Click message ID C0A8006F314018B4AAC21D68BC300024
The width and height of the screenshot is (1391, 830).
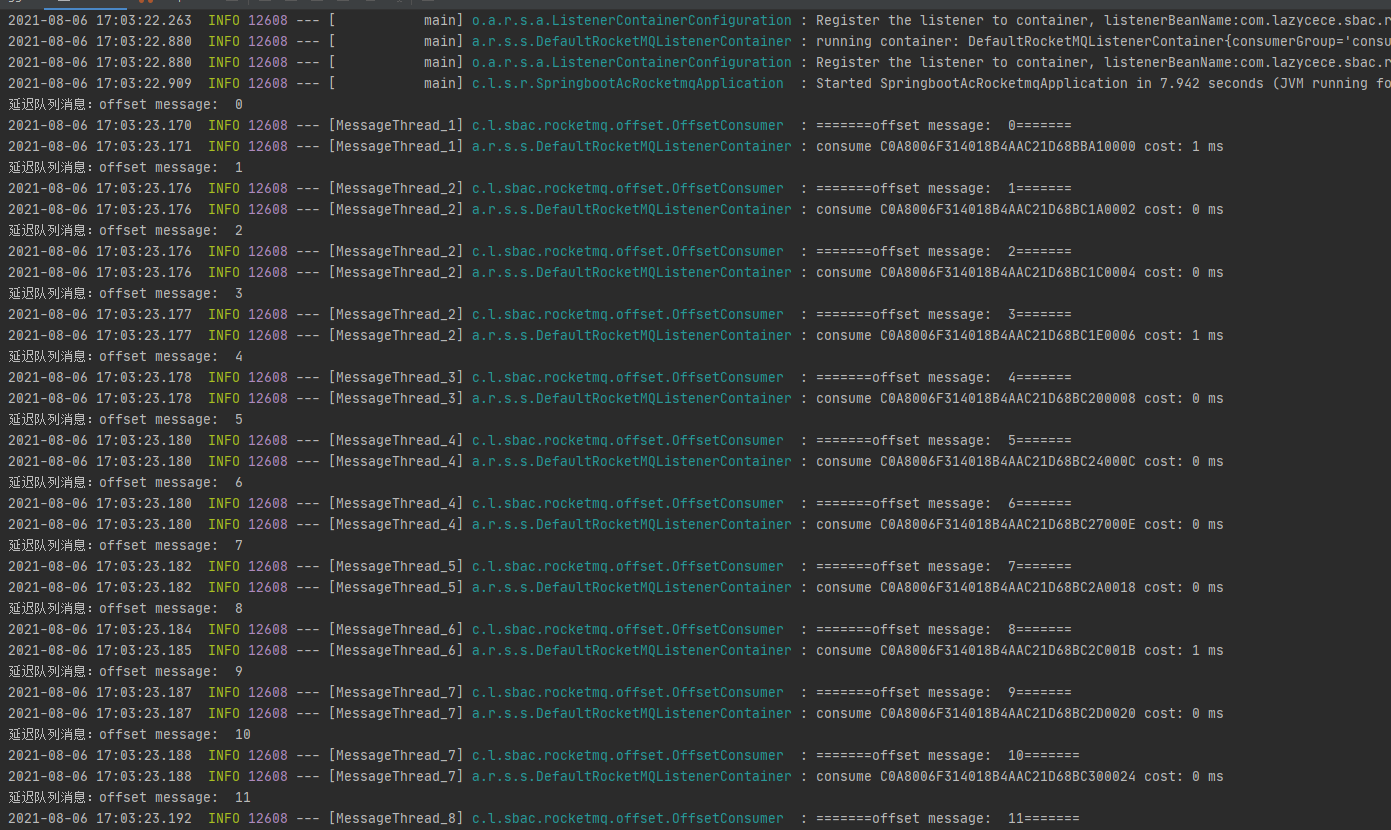[x=1008, y=776]
